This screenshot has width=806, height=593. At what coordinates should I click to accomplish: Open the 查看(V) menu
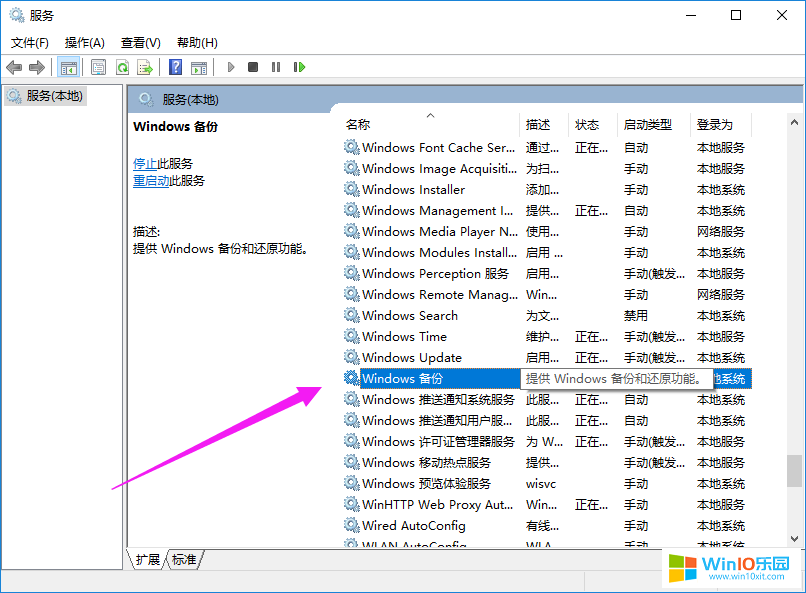coord(141,43)
